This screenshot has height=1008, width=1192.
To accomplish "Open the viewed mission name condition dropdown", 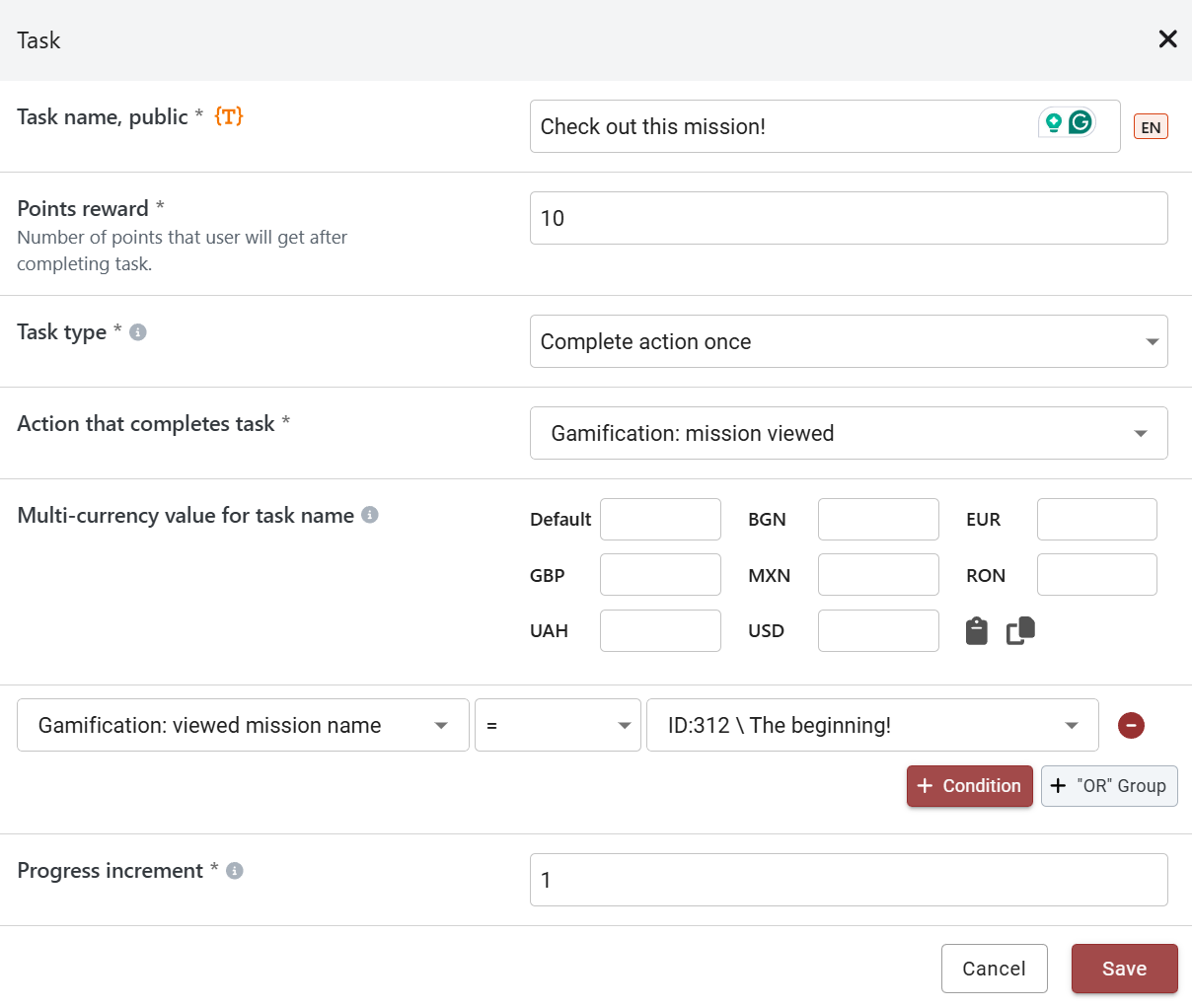I will tap(243, 725).
